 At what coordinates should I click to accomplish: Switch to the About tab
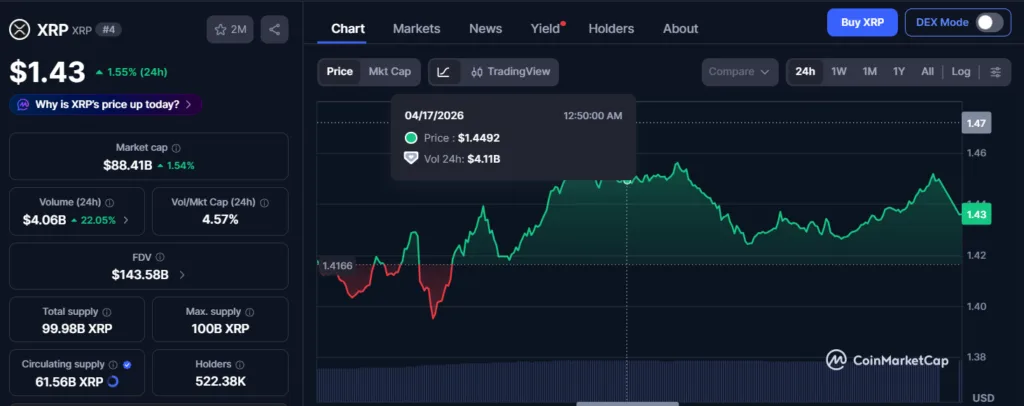(x=680, y=29)
